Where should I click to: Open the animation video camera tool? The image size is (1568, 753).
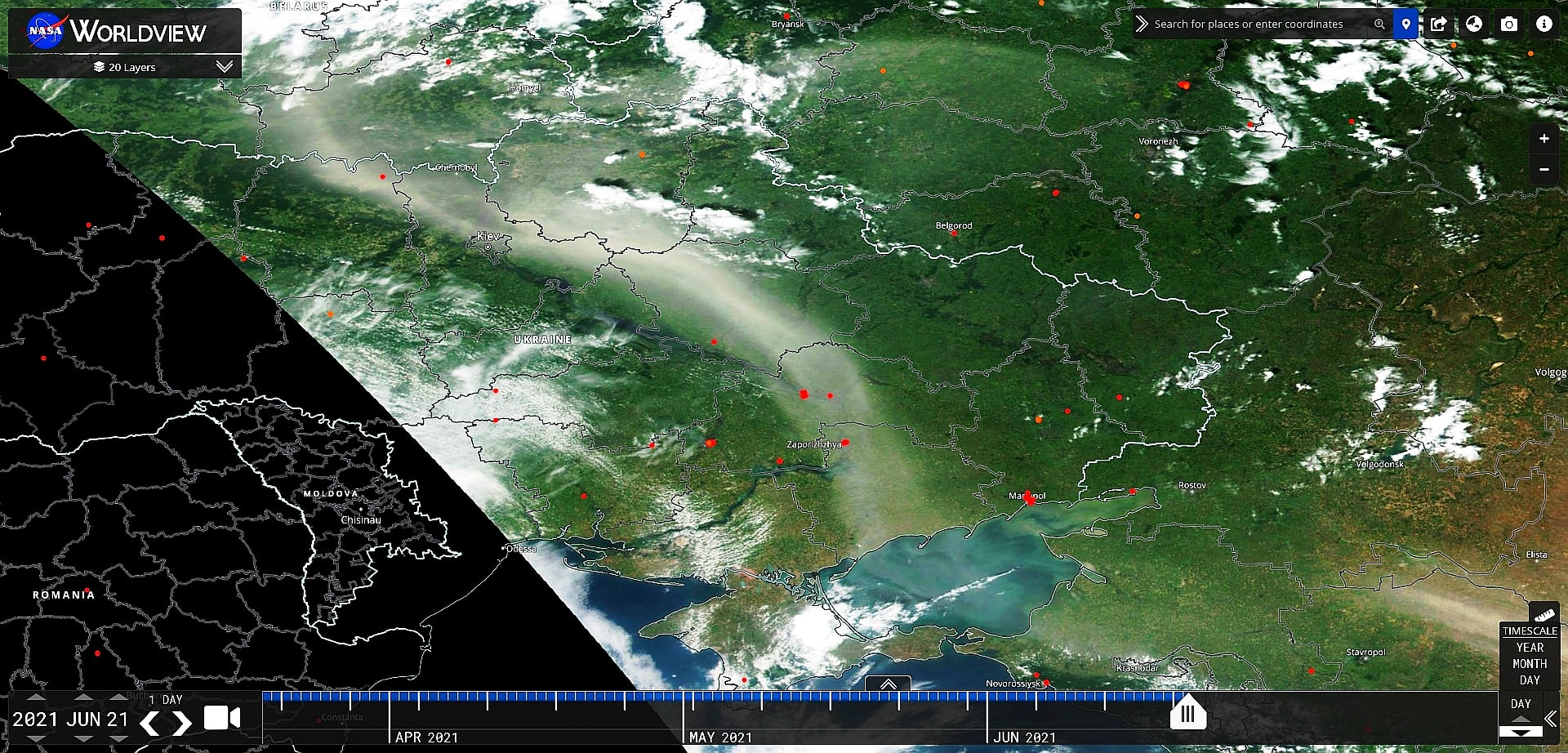pos(221,718)
